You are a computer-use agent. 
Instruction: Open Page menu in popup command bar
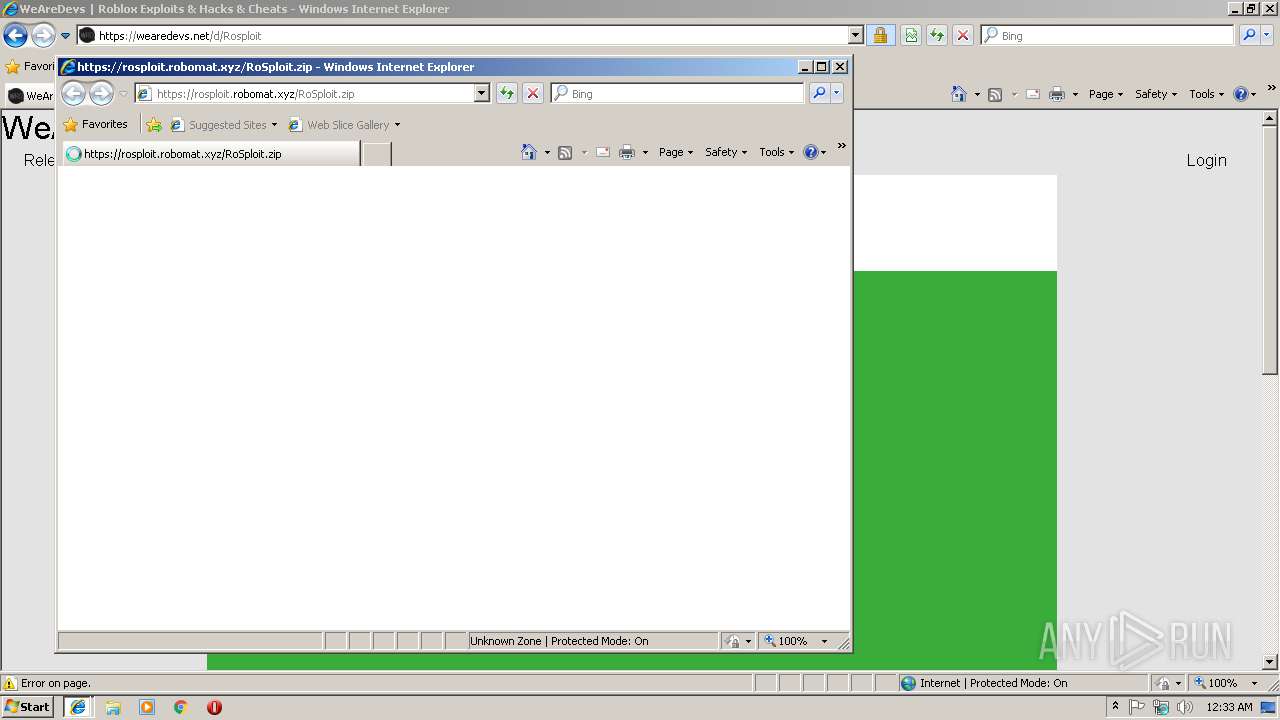click(x=676, y=152)
